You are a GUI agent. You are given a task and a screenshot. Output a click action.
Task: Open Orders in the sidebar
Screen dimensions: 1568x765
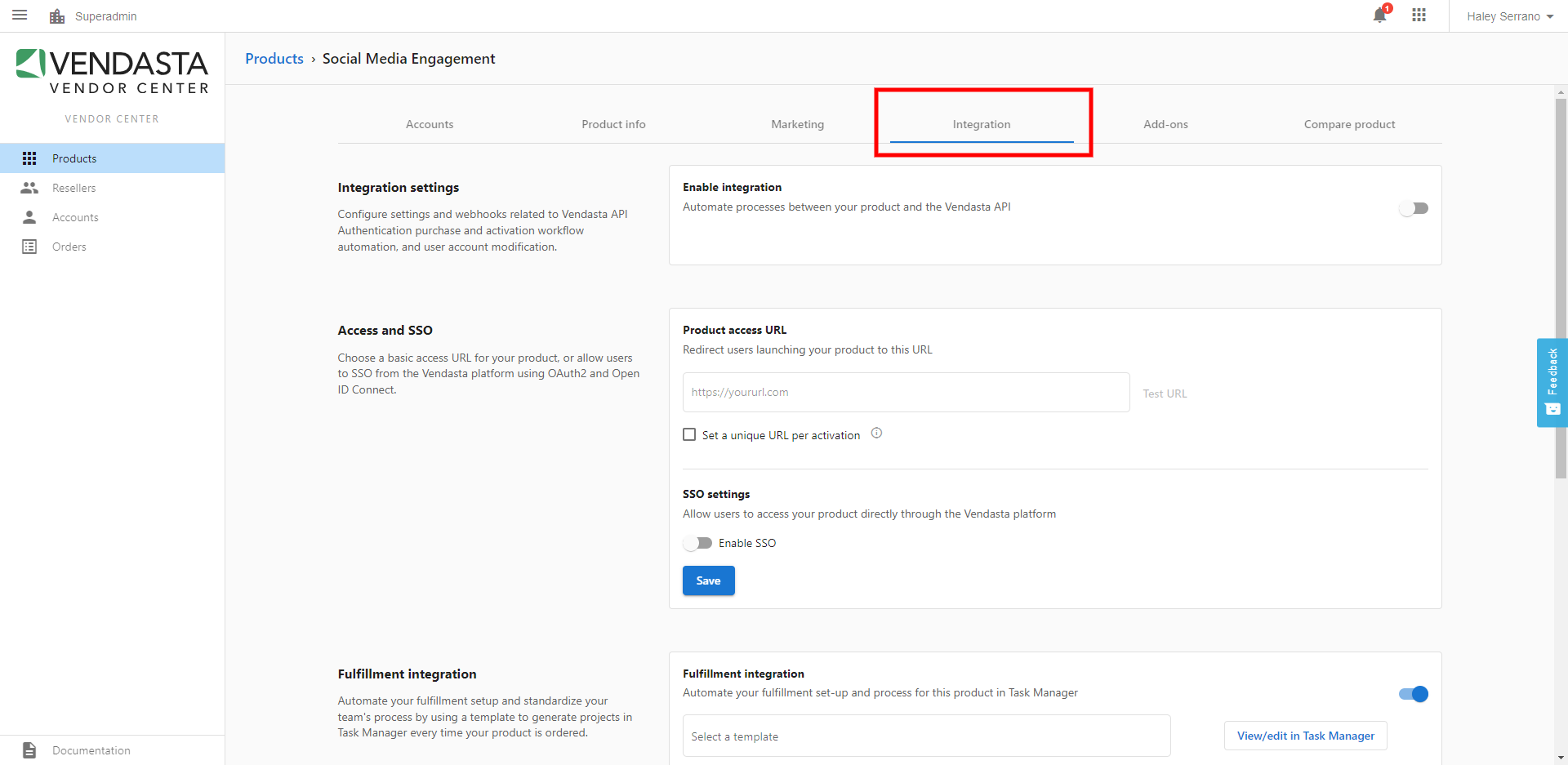point(113,247)
